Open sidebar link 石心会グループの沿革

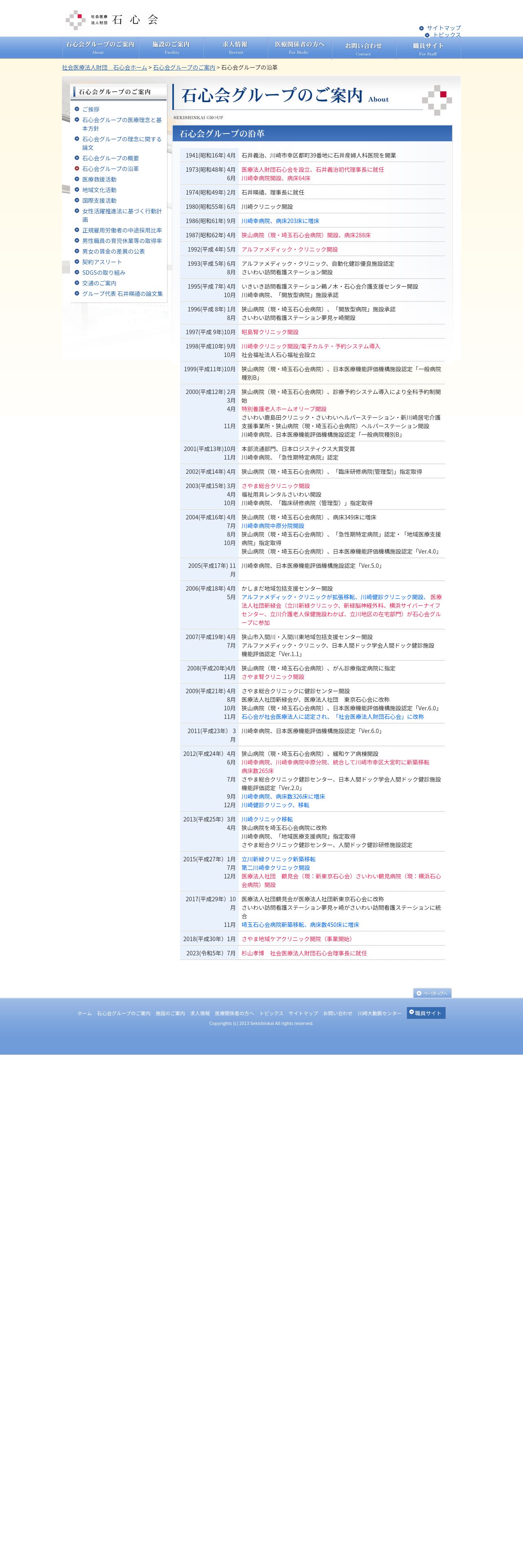(x=110, y=169)
